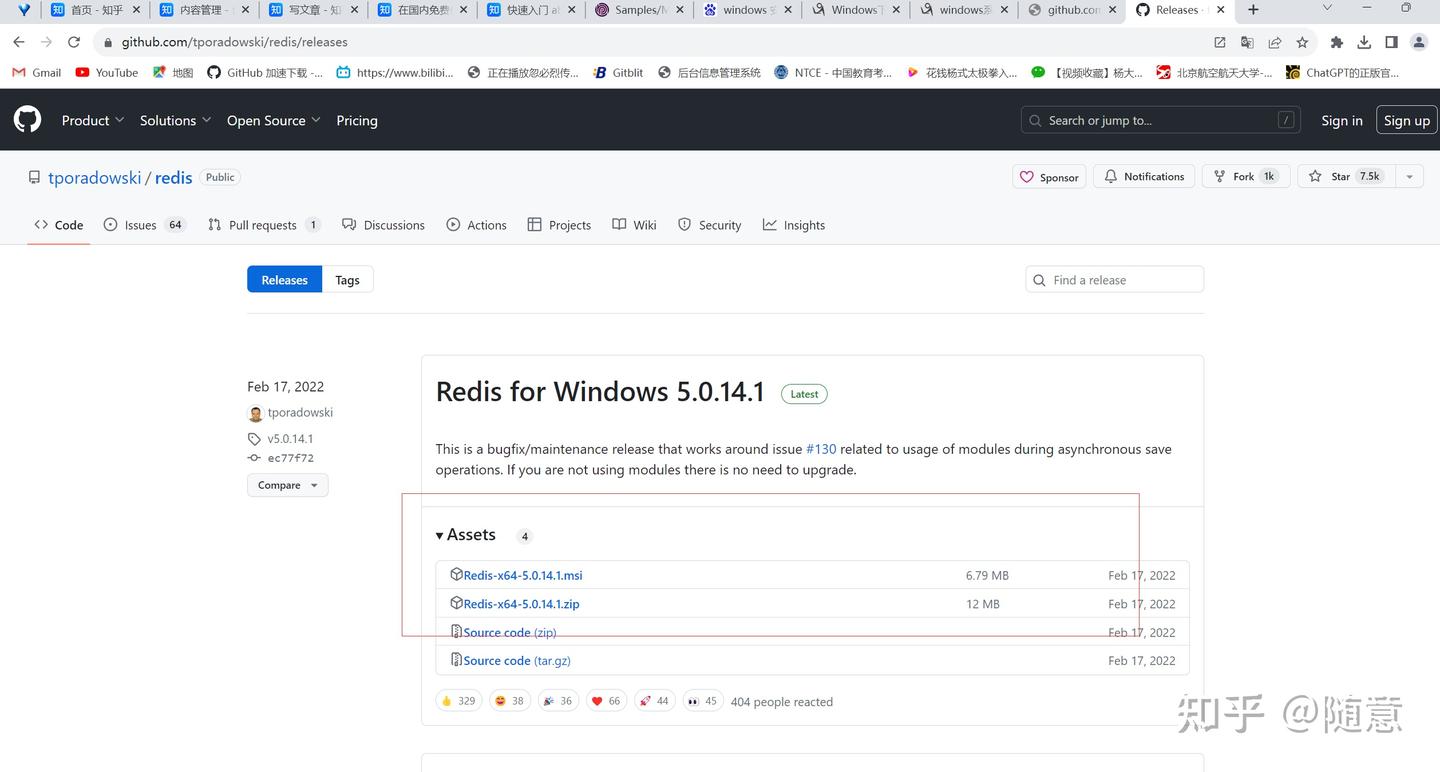Download Redis-x64-5.0.14.1.zip
Image resolution: width=1440 pixels, height=772 pixels.
click(x=521, y=604)
